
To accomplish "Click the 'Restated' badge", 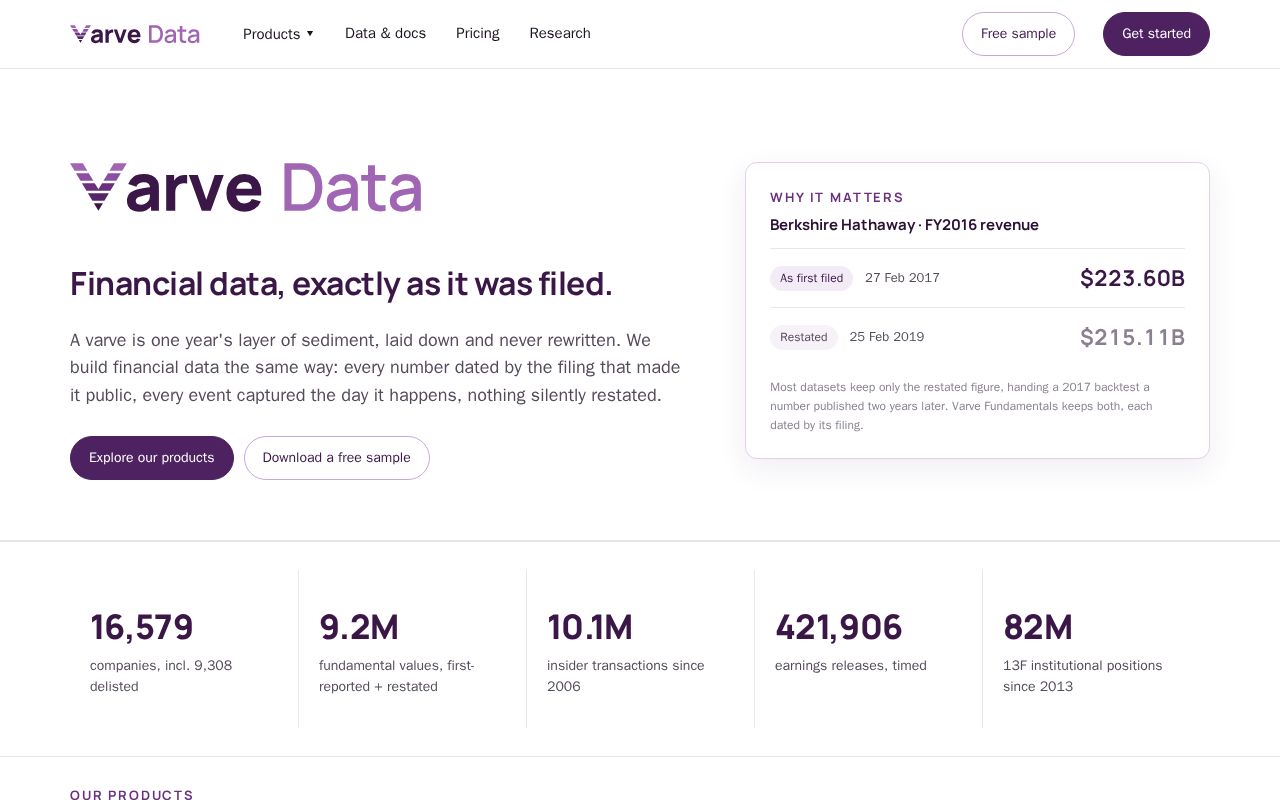I will (804, 337).
